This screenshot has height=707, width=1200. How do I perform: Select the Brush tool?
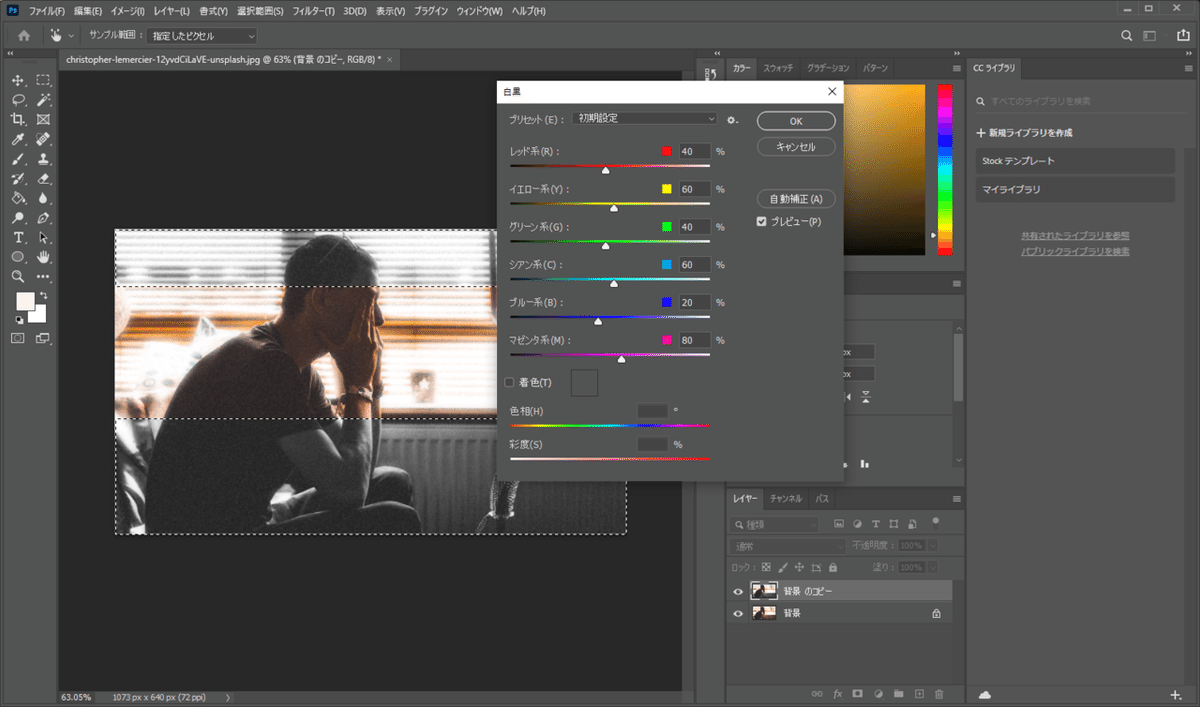pos(18,159)
